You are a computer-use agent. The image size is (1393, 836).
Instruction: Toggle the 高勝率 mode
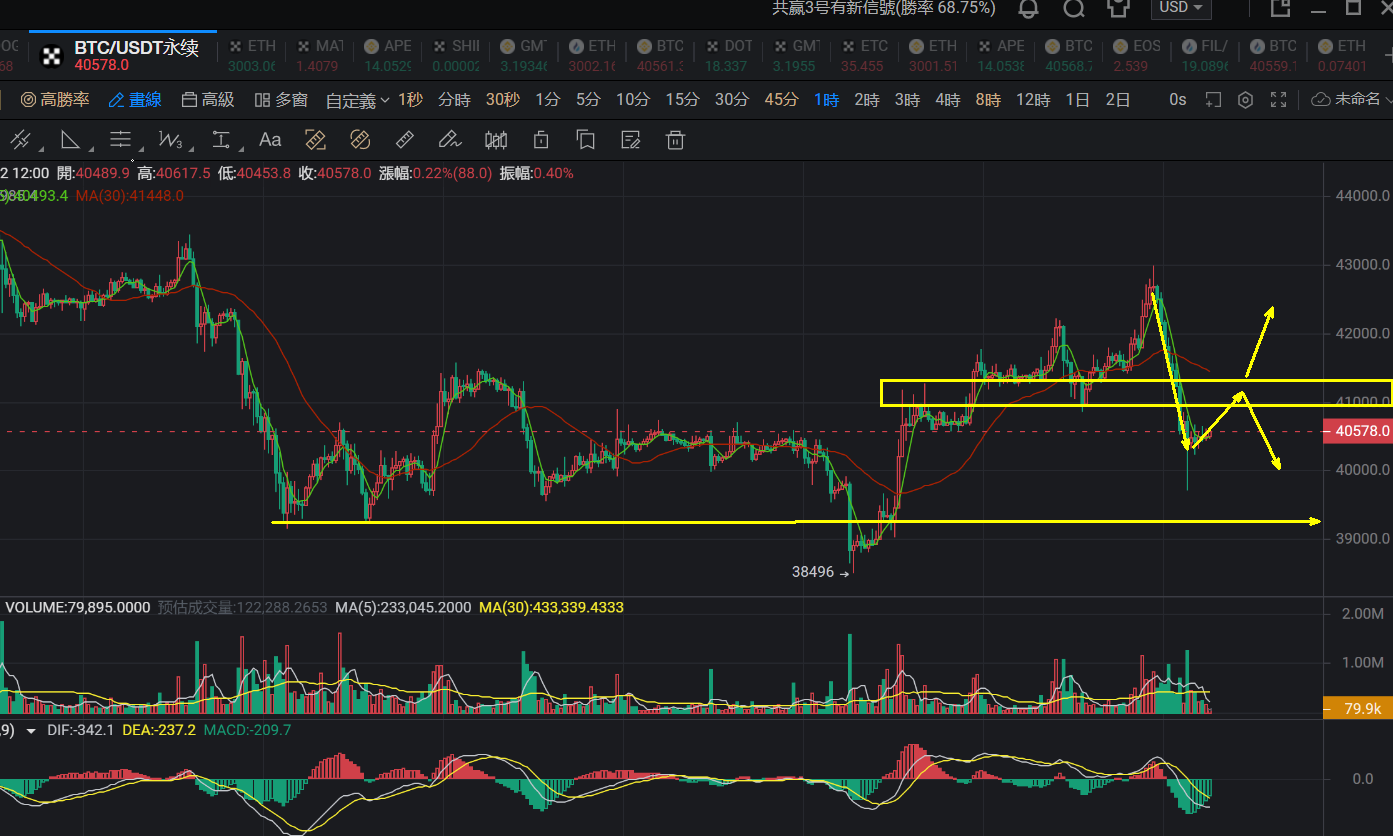click(x=55, y=100)
